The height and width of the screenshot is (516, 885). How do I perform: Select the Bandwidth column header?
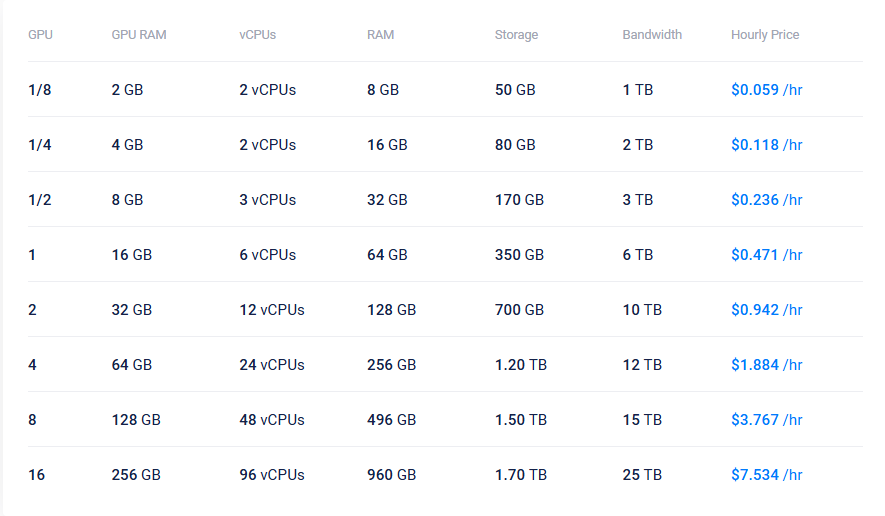tap(652, 34)
